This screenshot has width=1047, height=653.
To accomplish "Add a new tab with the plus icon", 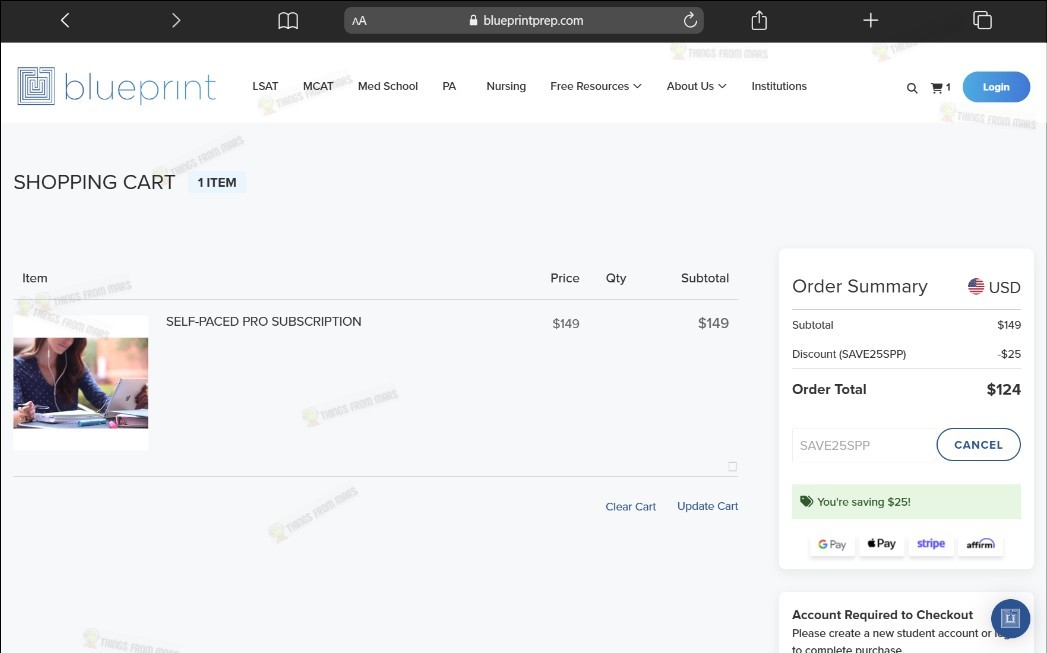I will point(870,21).
